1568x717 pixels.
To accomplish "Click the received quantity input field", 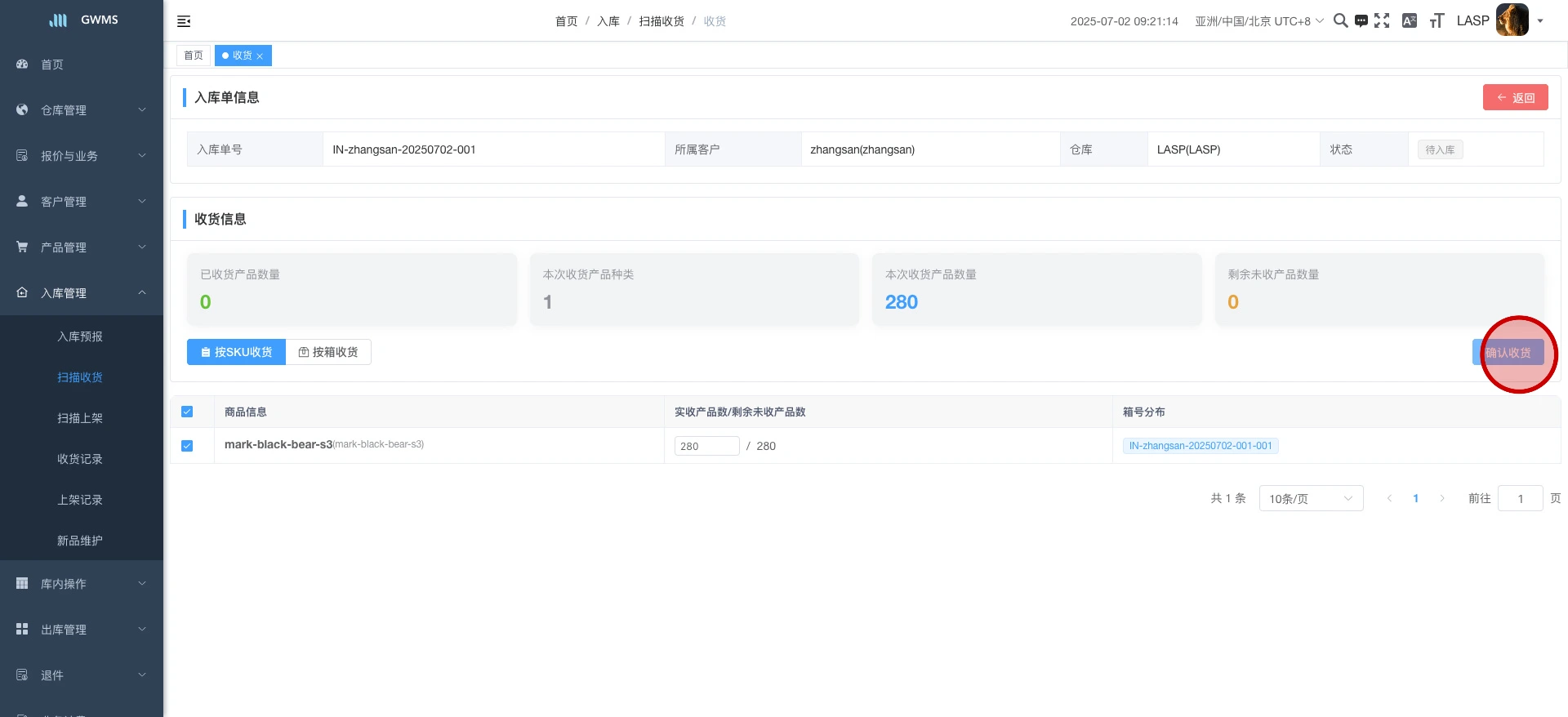I will click(706, 446).
